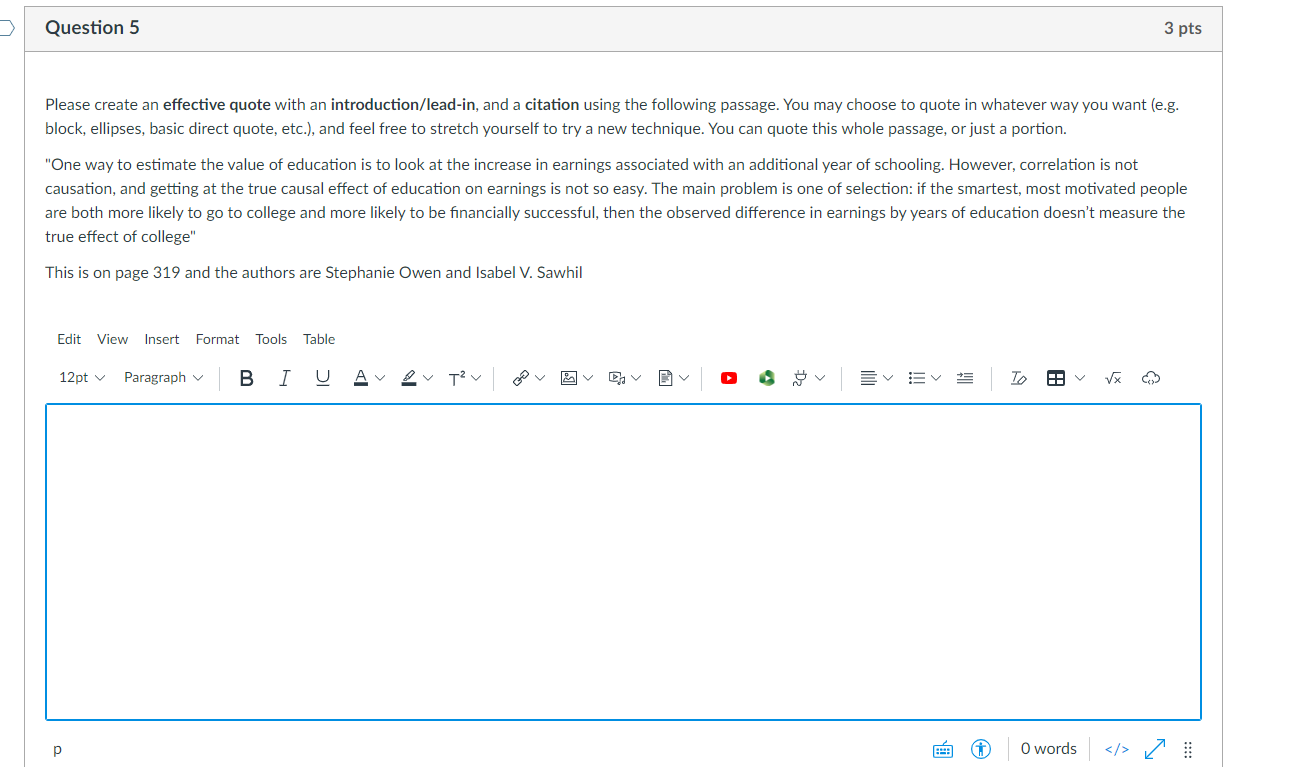Click the 'p' element path label
The height and width of the screenshot is (767, 1299).
pyautogui.click(x=57, y=749)
